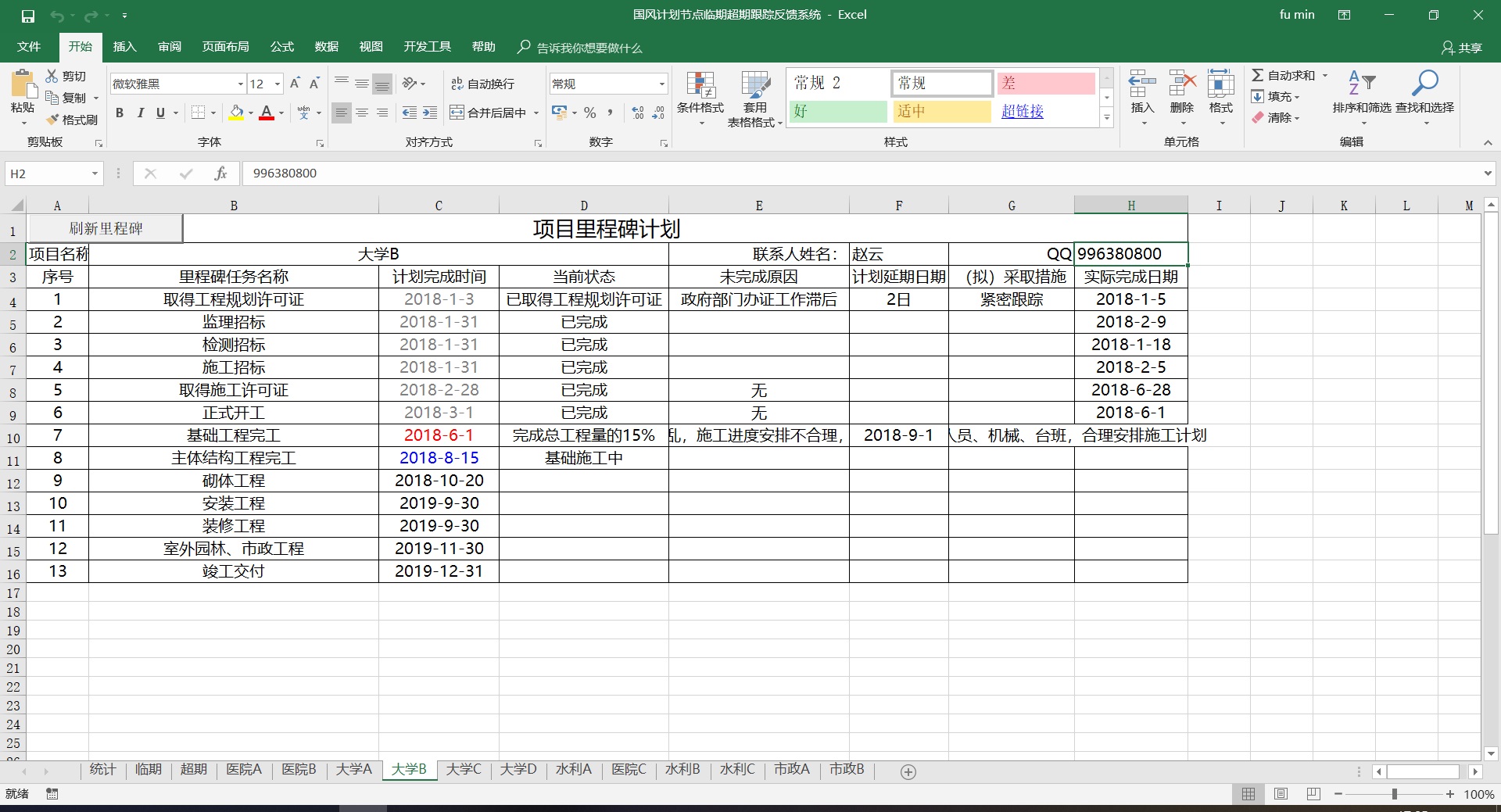Center text horizontally

(362, 113)
